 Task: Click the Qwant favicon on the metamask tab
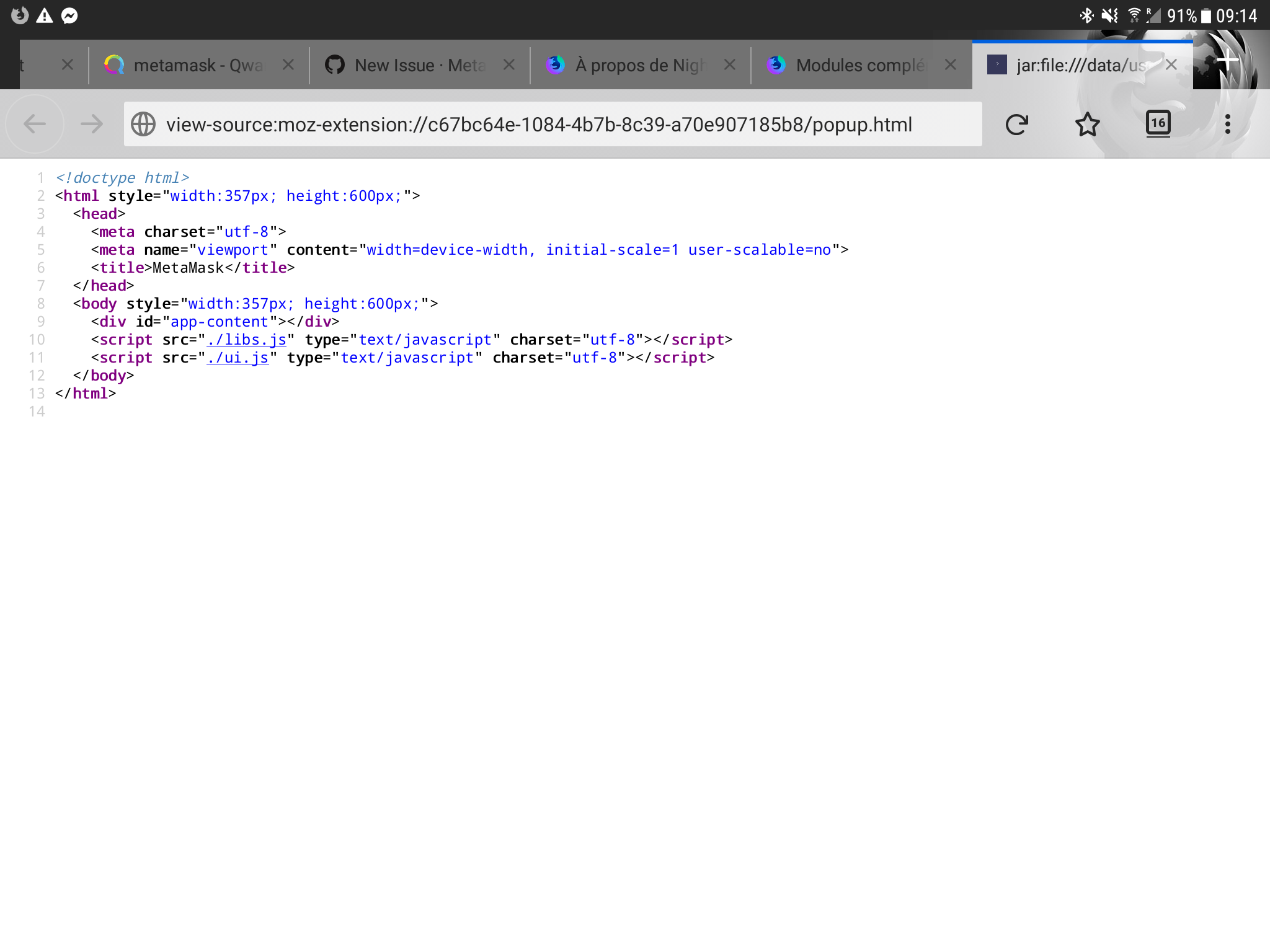(114, 64)
